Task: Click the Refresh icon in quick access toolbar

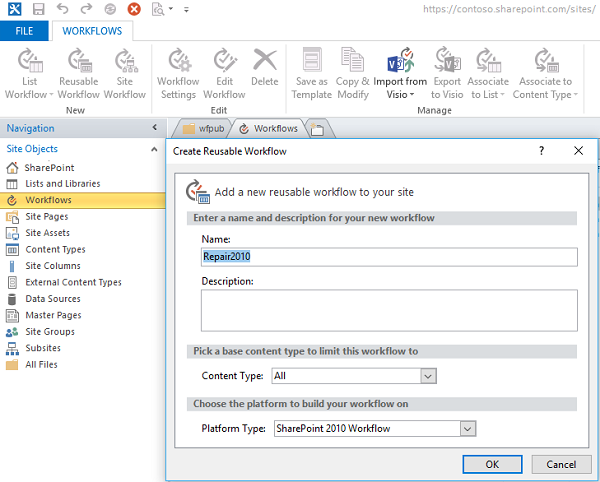Action: (109, 9)
